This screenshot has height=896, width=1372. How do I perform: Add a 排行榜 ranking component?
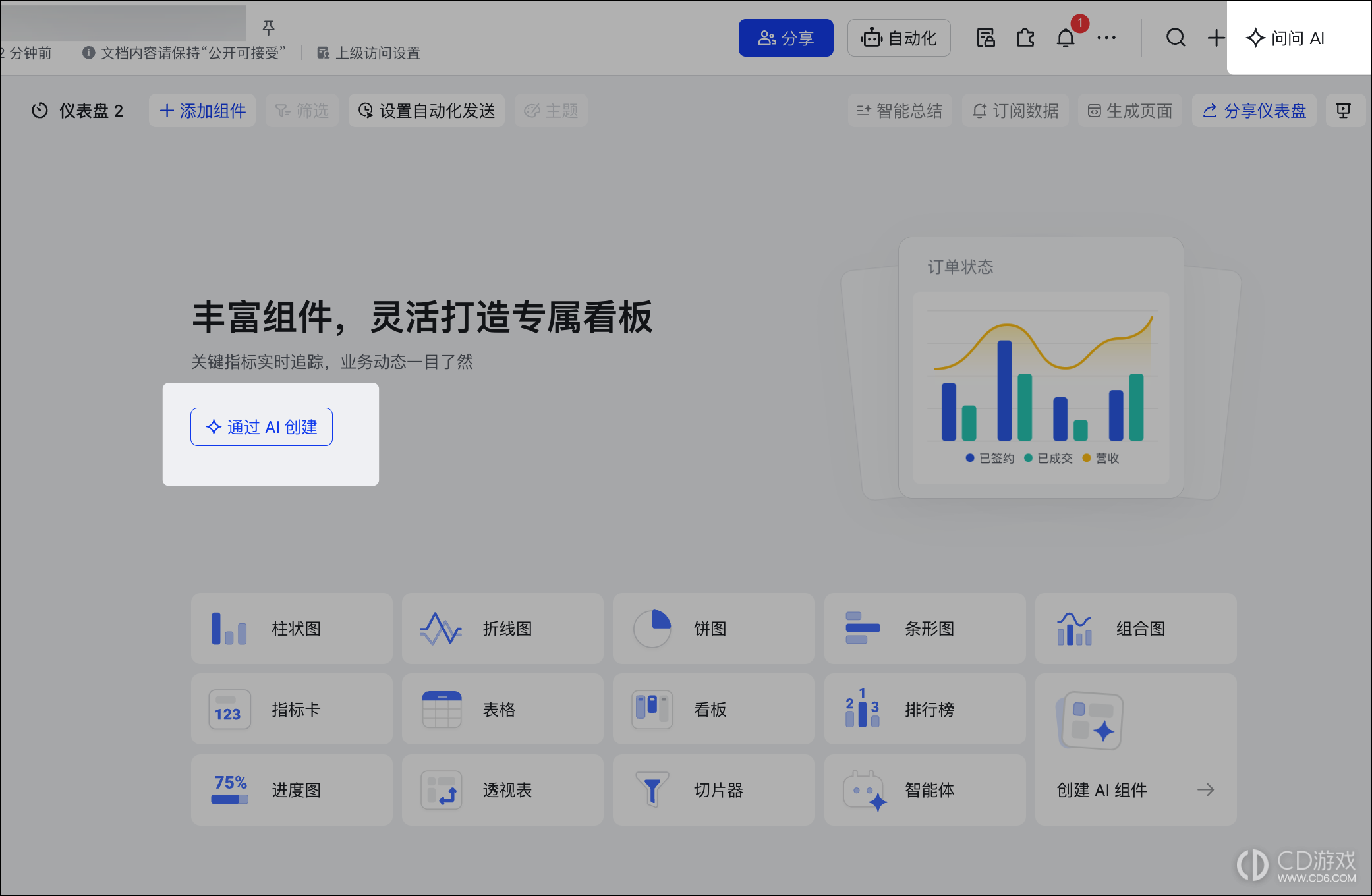(925, 710)
